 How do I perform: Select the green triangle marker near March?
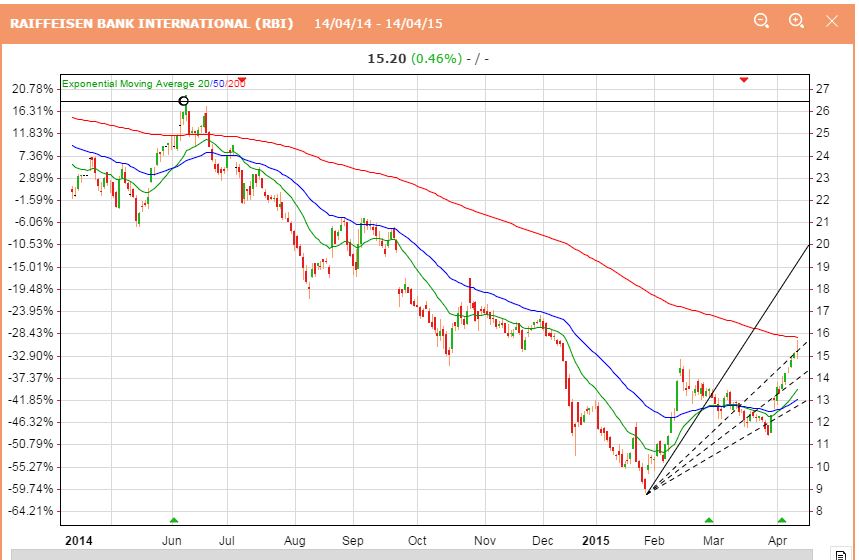coord(709,520)
